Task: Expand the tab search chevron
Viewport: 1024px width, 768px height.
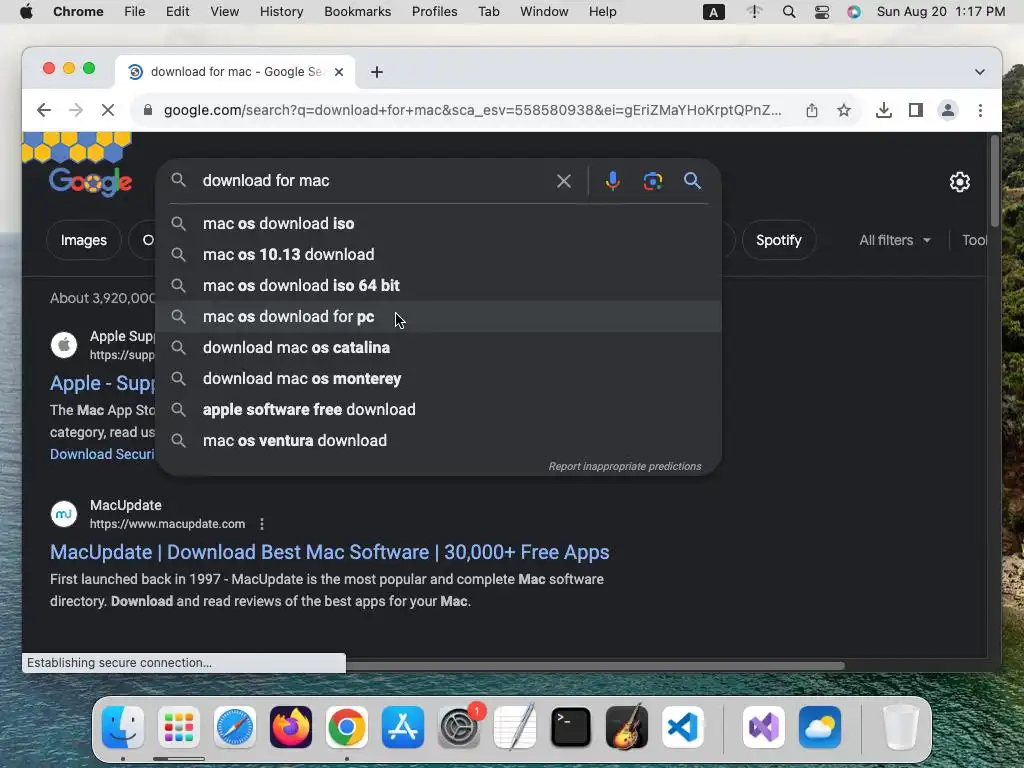Action: [980, 72]
